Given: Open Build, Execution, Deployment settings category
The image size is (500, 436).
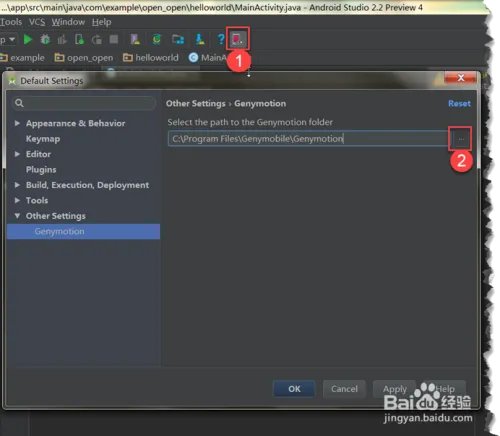Looking at the screenshot, I should [x=87, y=185].
